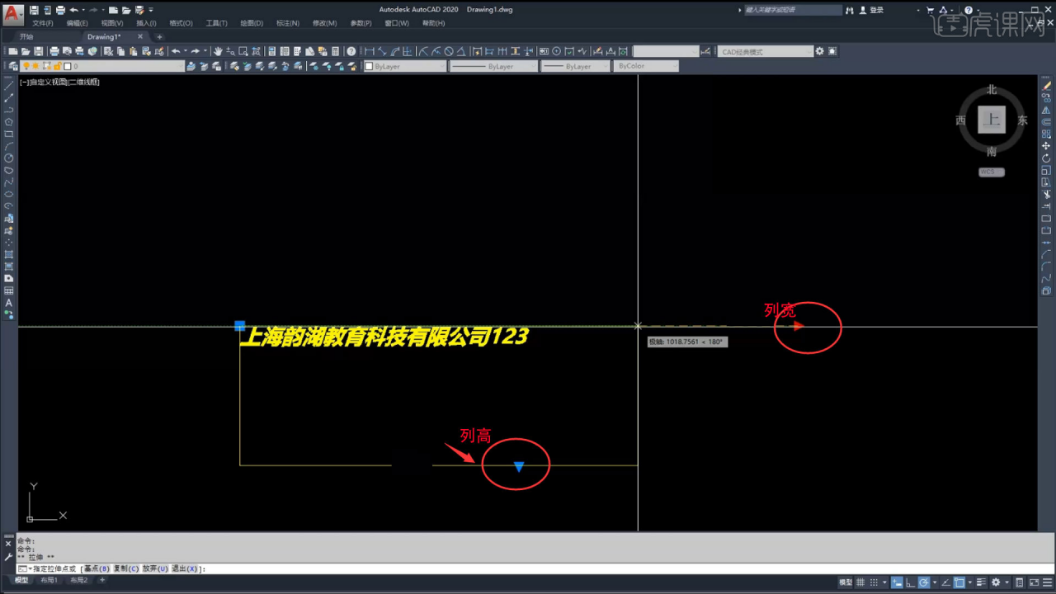This screenshot has height=594, width=1056.
Task: Expand object snap options arrow
Action: coord(969,583)
